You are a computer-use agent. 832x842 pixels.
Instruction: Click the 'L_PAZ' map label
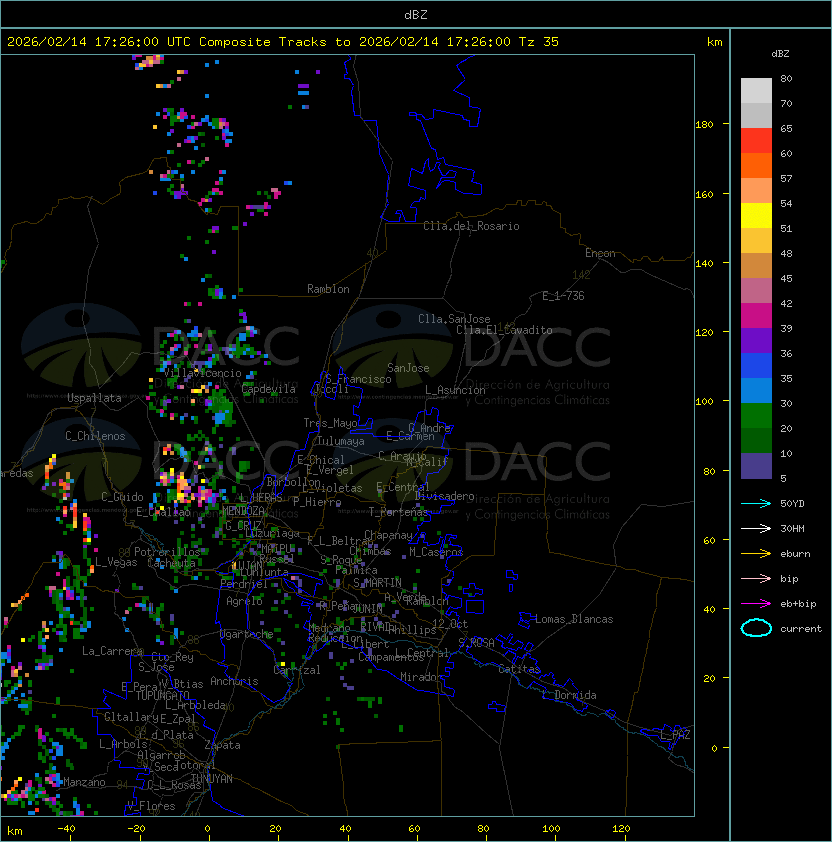coord(675,735)
